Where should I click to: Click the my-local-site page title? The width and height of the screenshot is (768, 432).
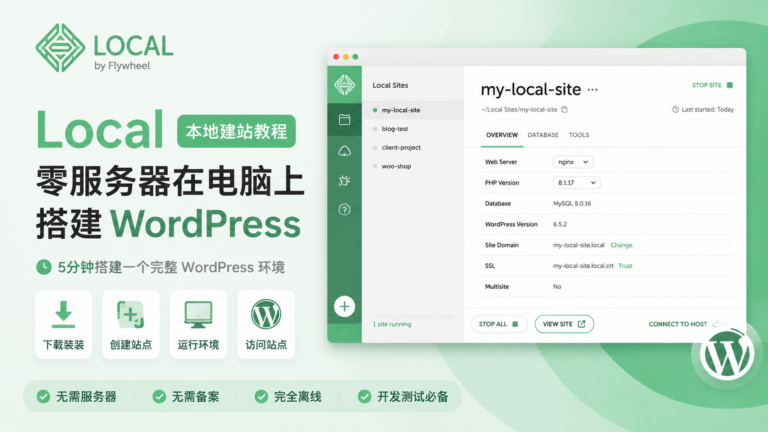coord(530,90)
